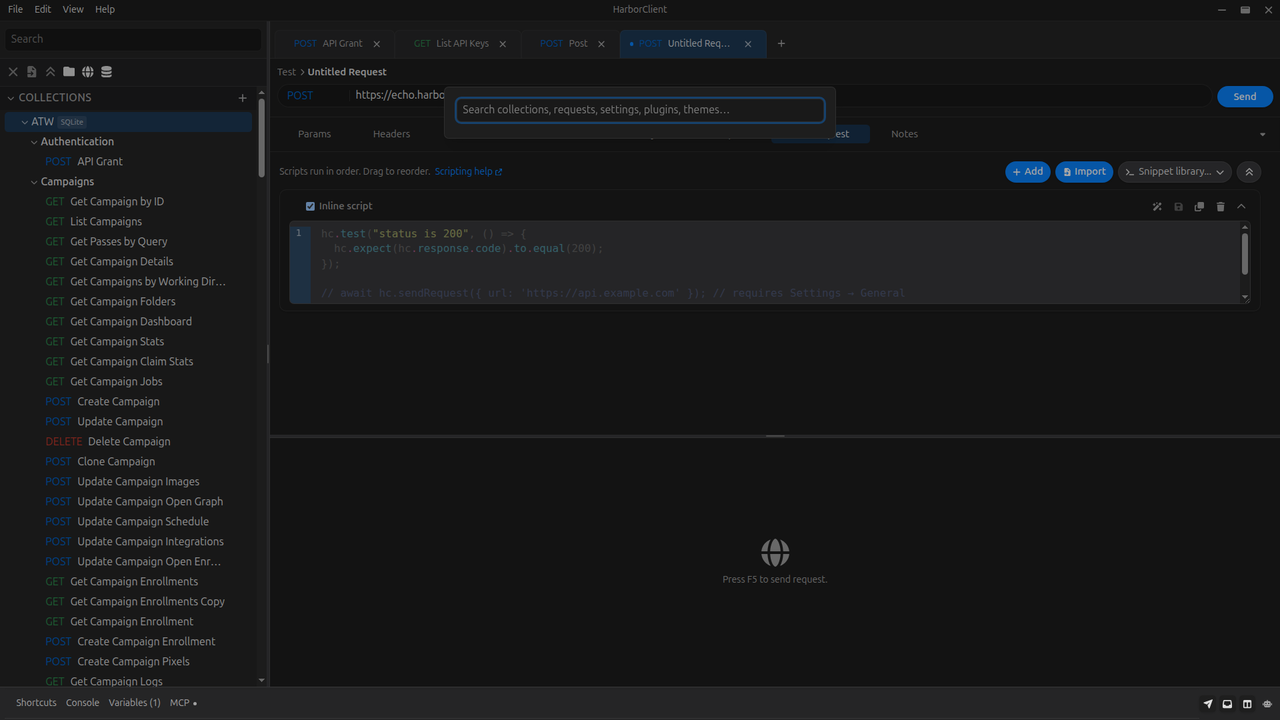
Task: Click the command palette search field
Action: pos(640,110)
